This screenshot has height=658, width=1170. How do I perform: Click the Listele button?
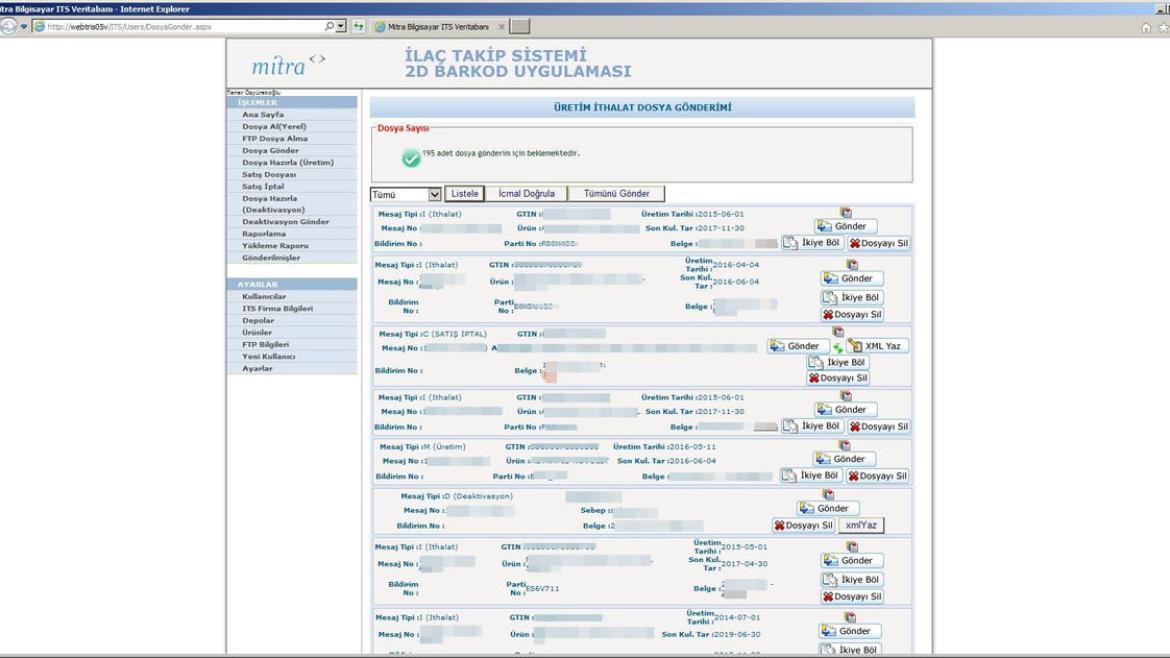464,194
